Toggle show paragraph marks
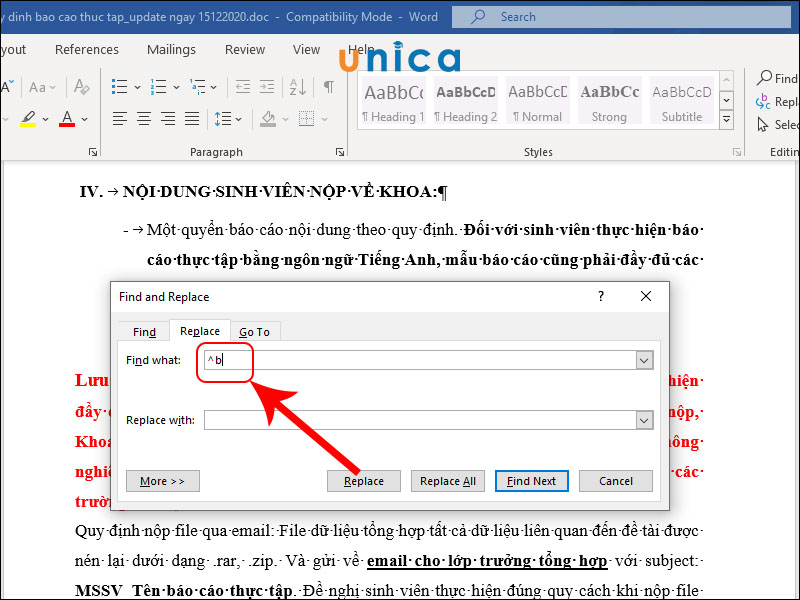 328,88
